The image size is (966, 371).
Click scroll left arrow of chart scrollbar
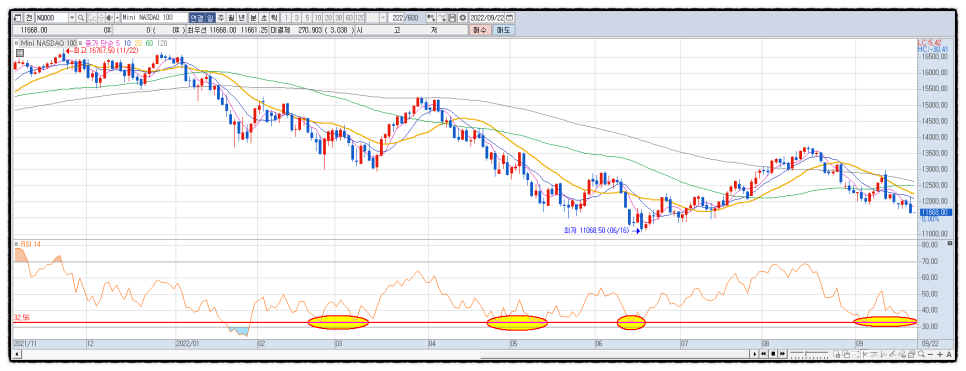(x=17, y=354)
